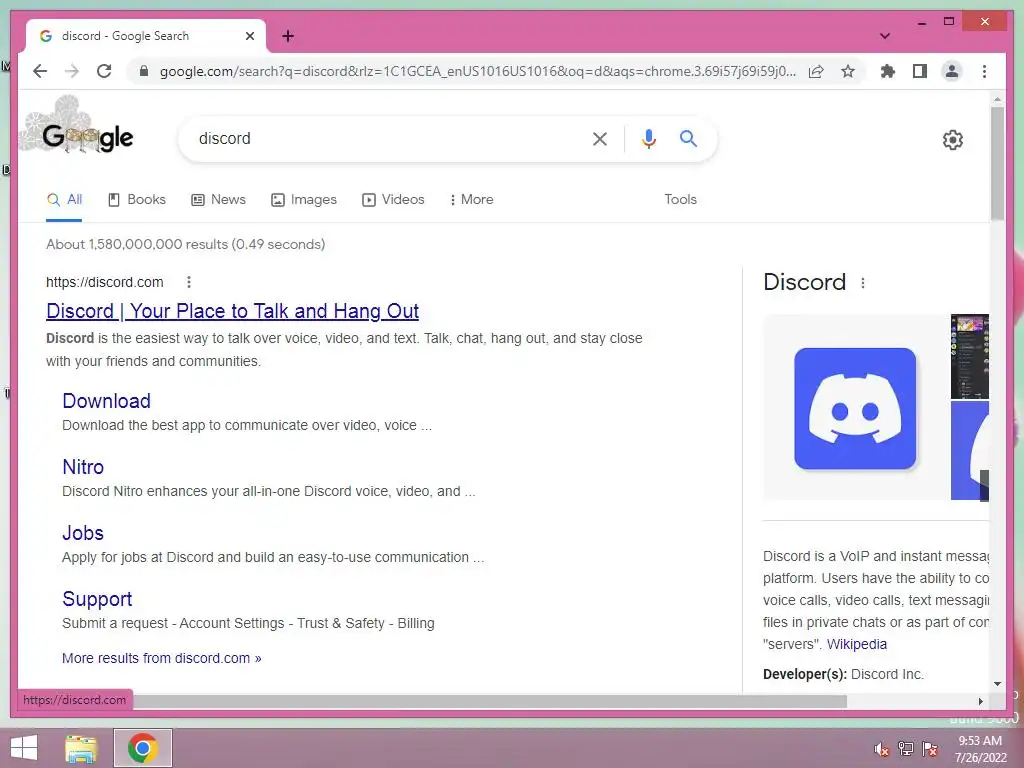Switch to News results
The height and width of the screenshot is (768, 1024).
pyautogui.click(x=218, y=200)
